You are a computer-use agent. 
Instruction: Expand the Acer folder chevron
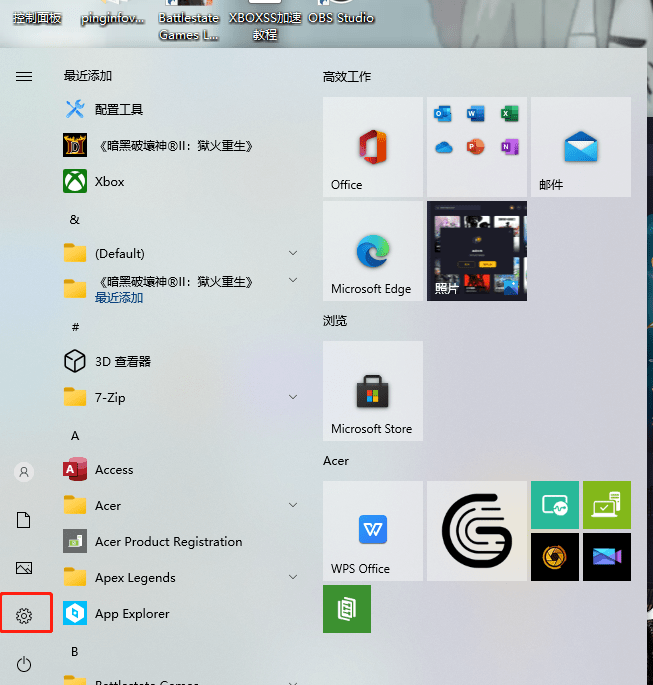click(x=293, y=506)
